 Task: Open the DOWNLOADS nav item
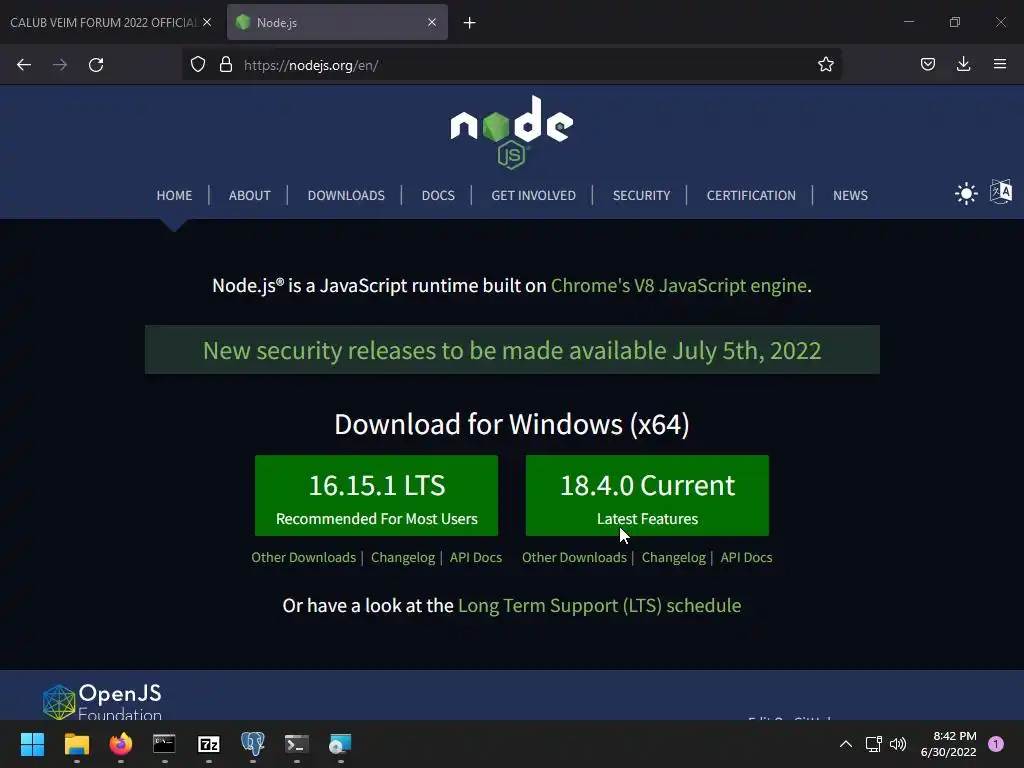point(346,195)
